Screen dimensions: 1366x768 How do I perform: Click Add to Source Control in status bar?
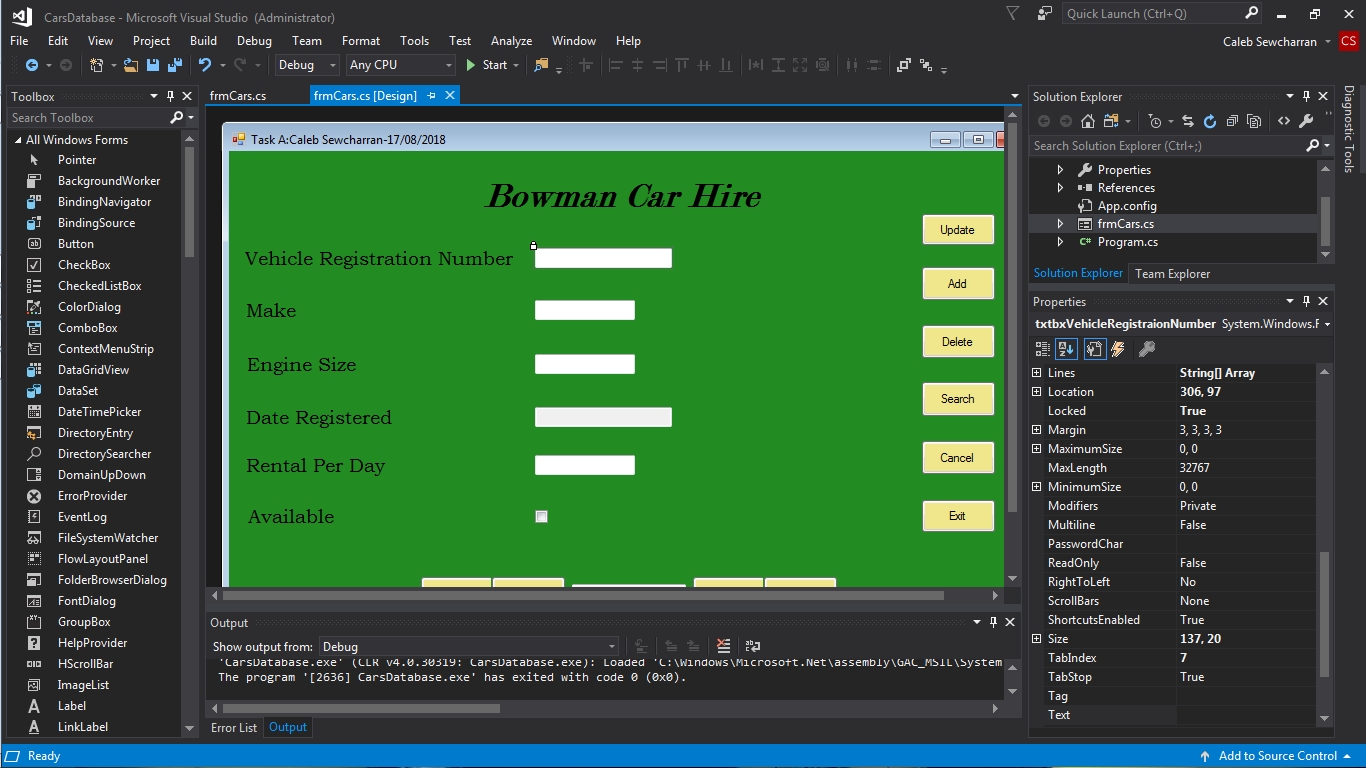click(x=1277, y=756)
